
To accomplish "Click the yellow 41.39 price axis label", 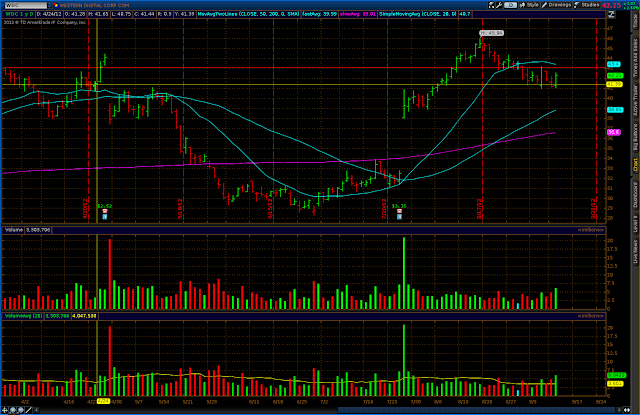I will coord(614,84).
